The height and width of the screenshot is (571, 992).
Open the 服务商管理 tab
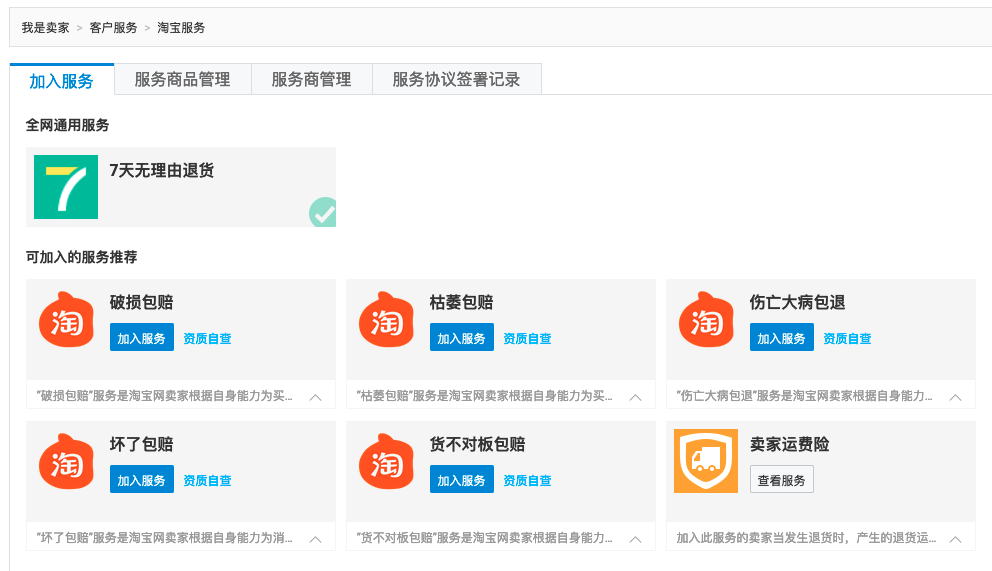coord(312,80)
